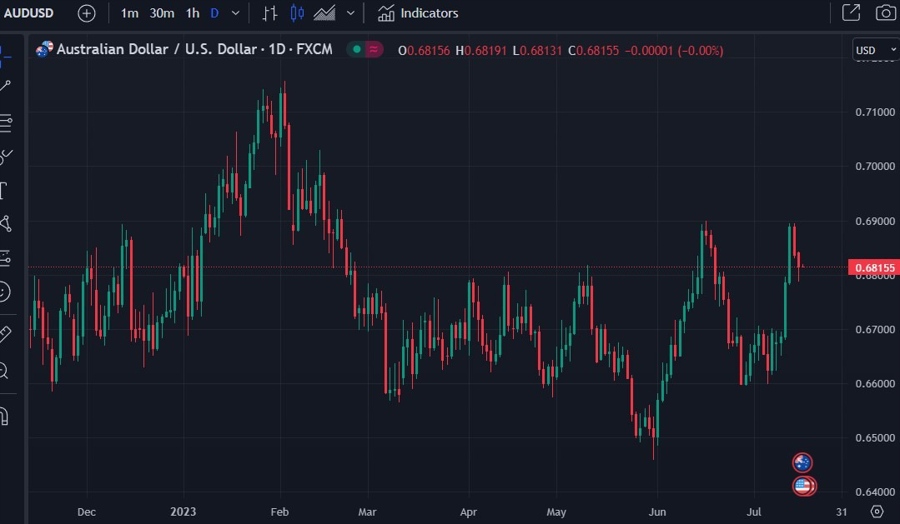Image resolution: width=900 pixels, height=524 pixels.
Task: Click the AUDUSD symbol search field
Action: click(x=29, y=13)
